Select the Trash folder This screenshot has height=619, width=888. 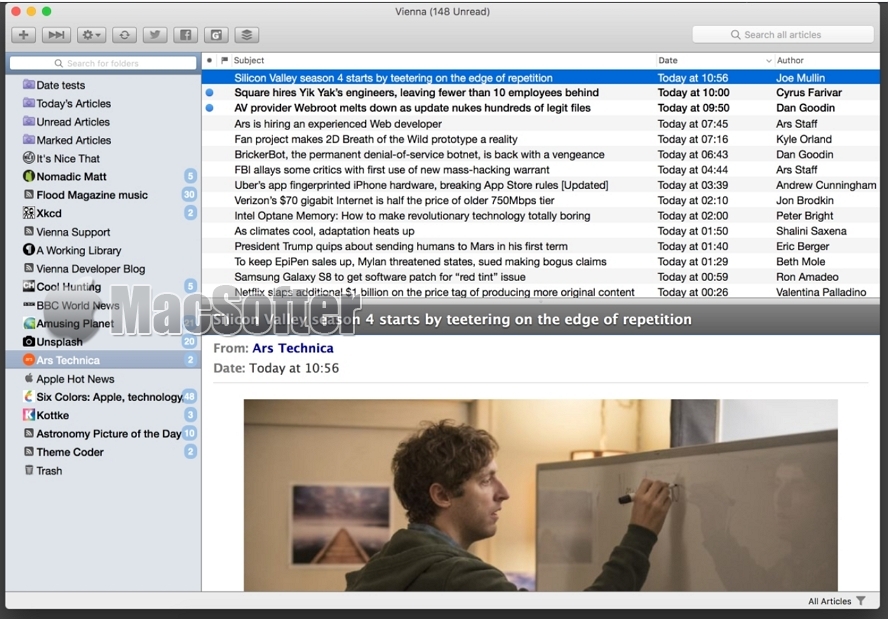click(103, 471)
